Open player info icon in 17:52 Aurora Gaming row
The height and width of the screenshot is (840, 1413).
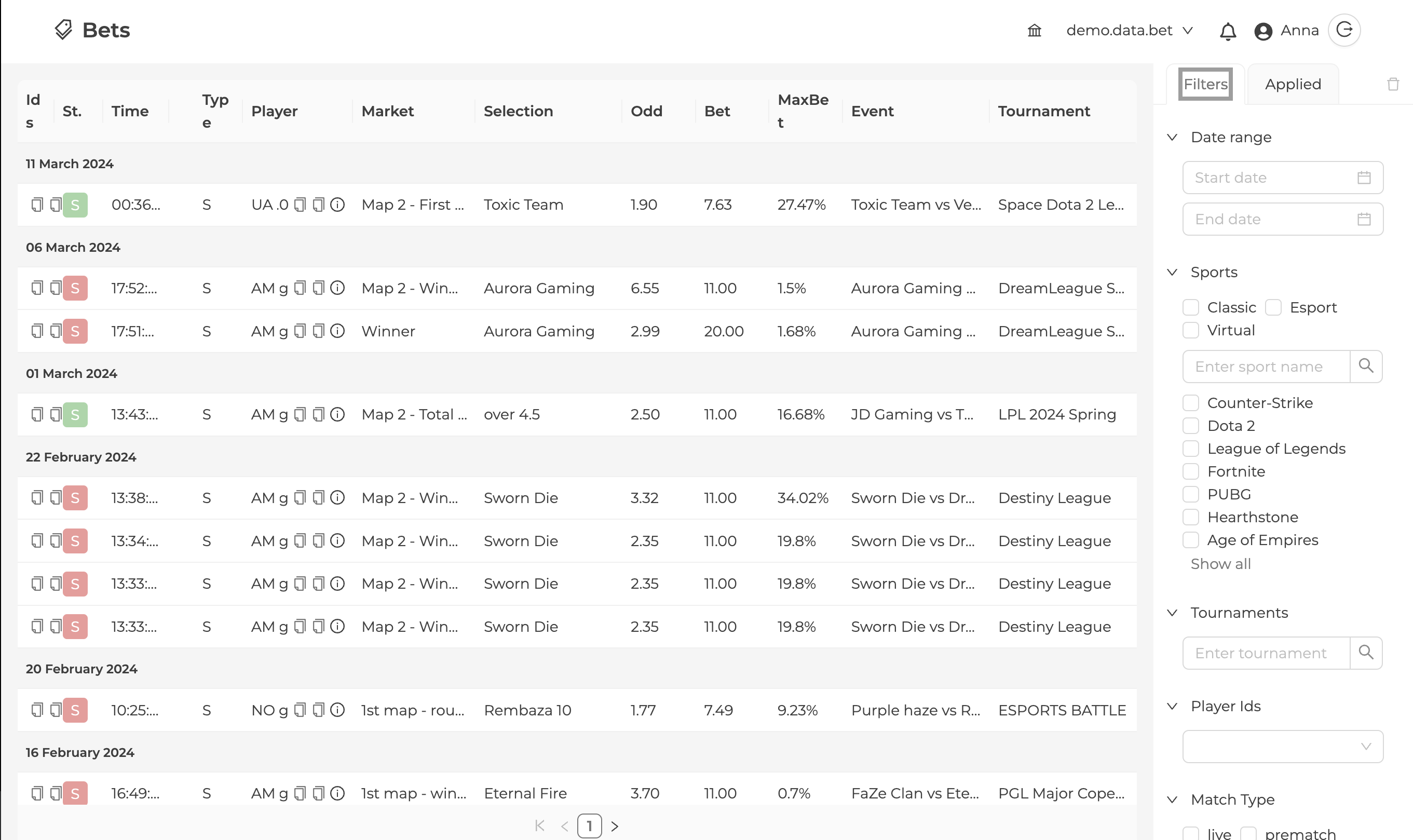tap(337, 288)
